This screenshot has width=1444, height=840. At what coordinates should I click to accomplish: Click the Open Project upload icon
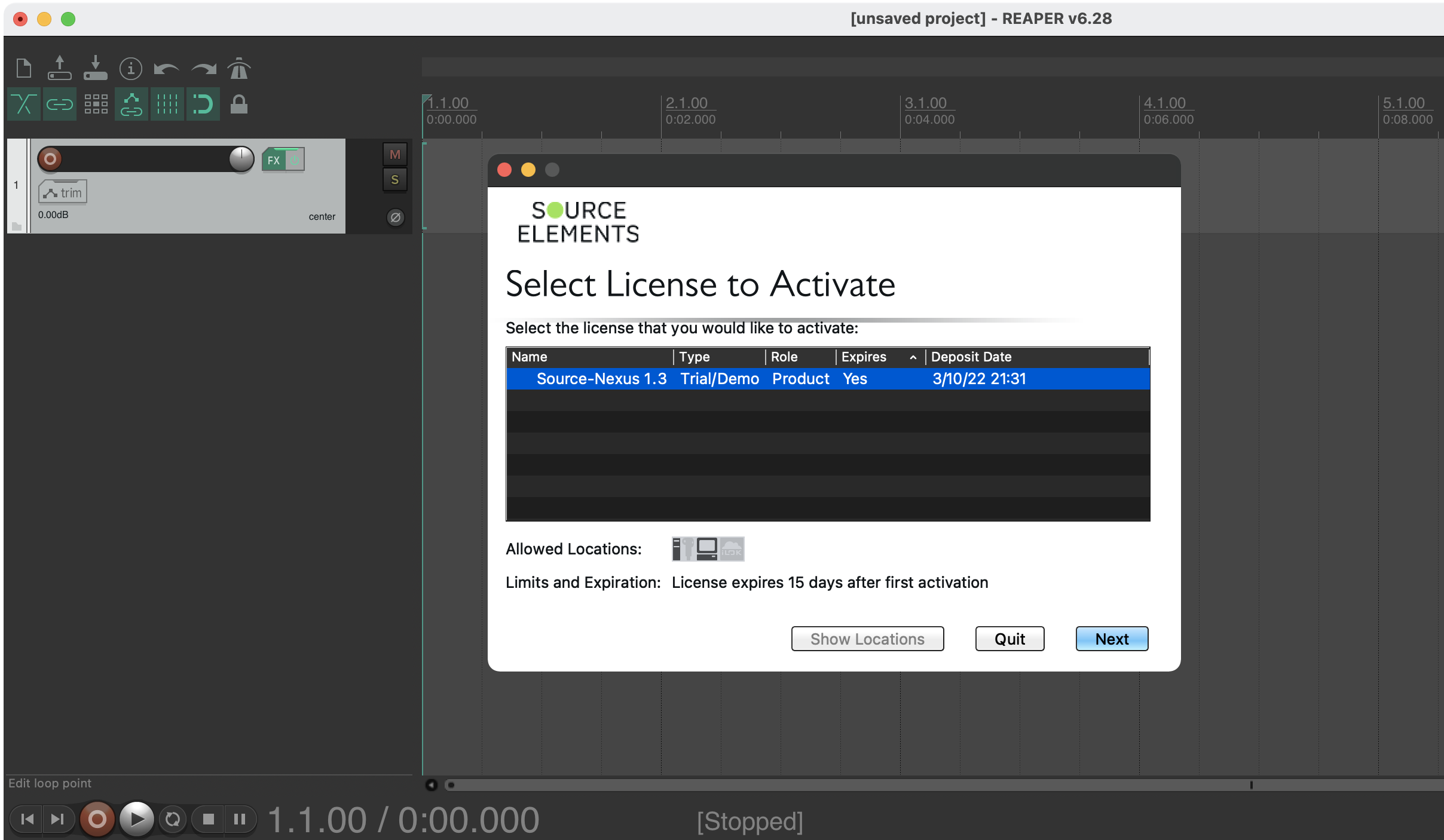pos(59,68)
